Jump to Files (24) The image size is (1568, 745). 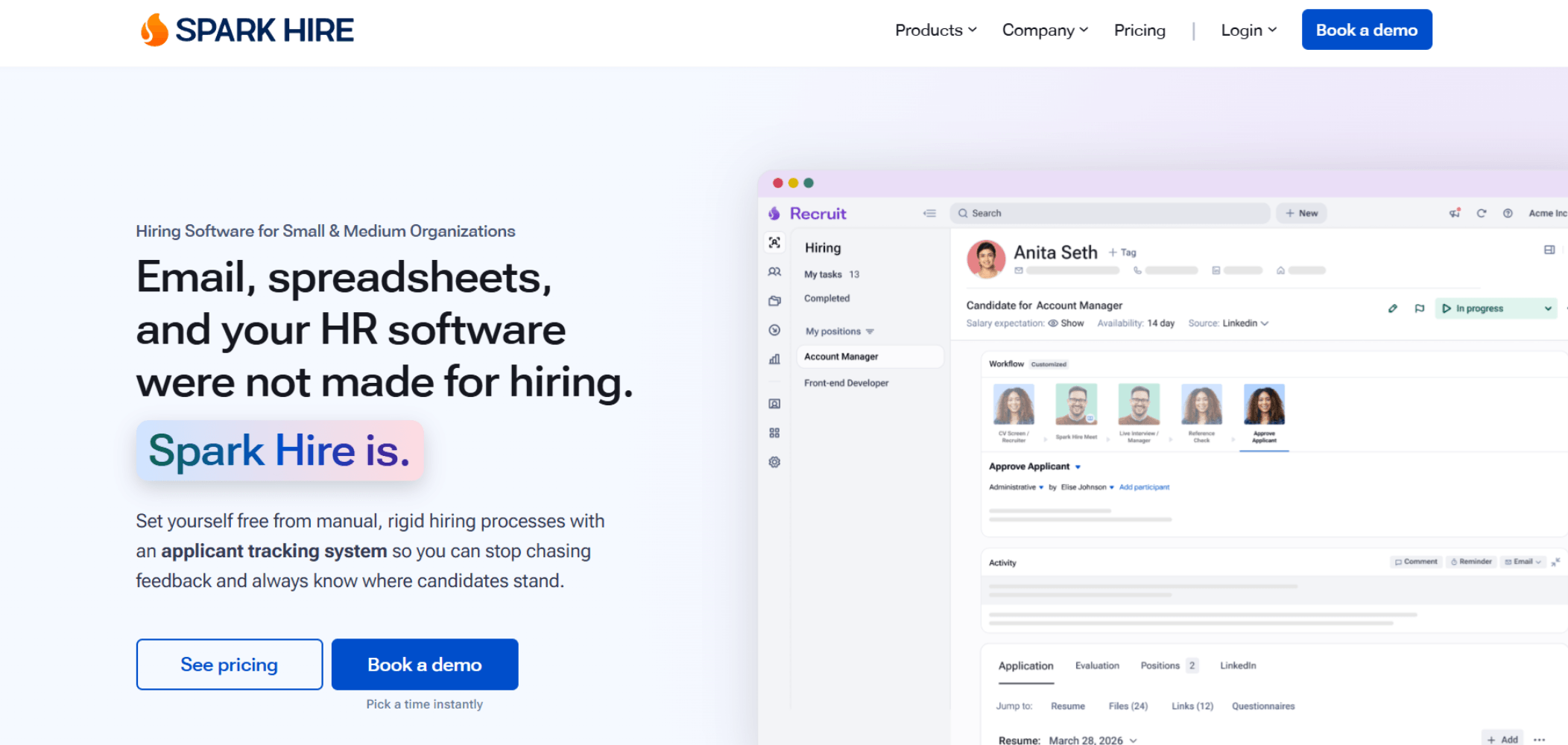[1128, 706]
